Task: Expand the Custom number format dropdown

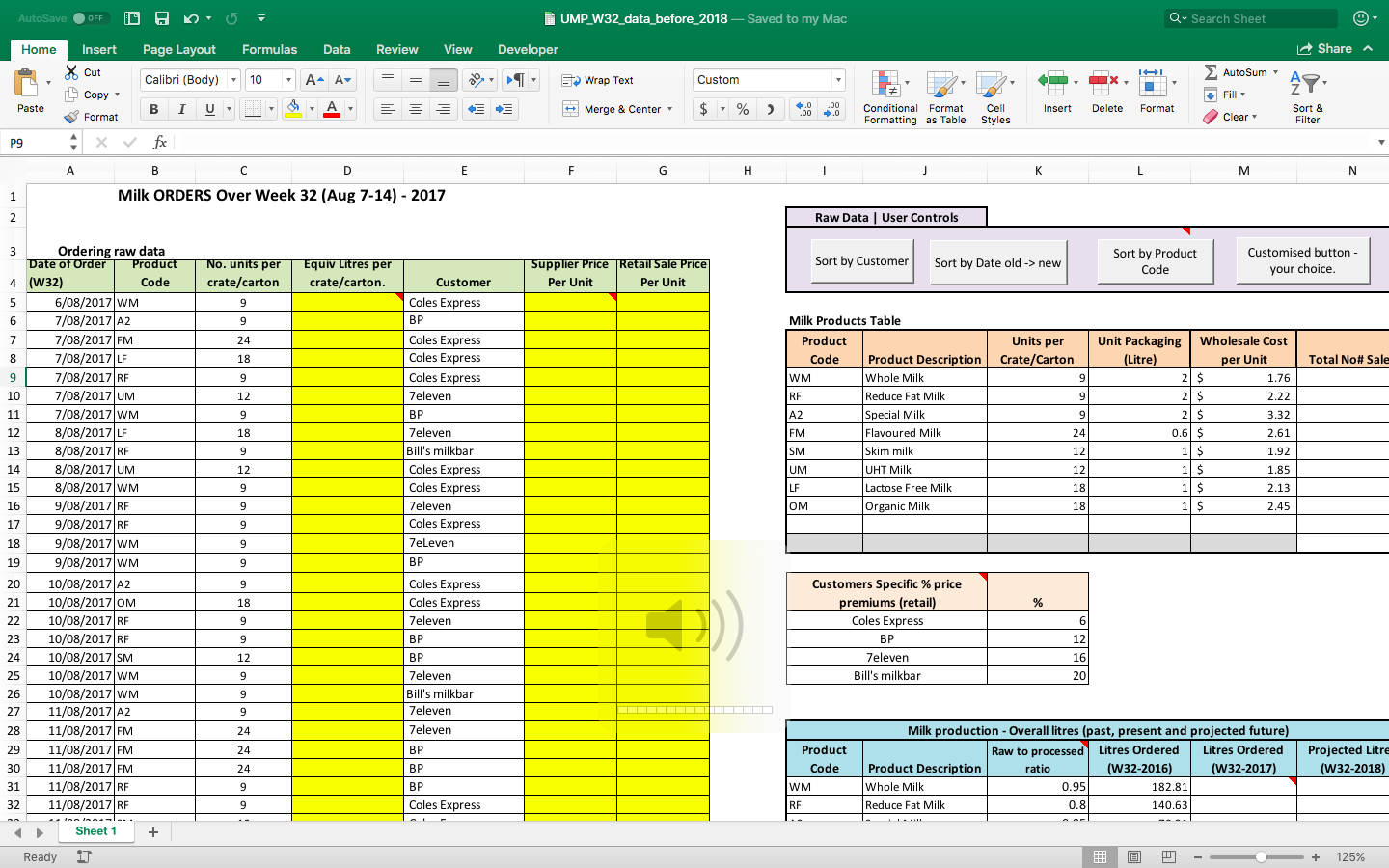Action: coord(838,80)
